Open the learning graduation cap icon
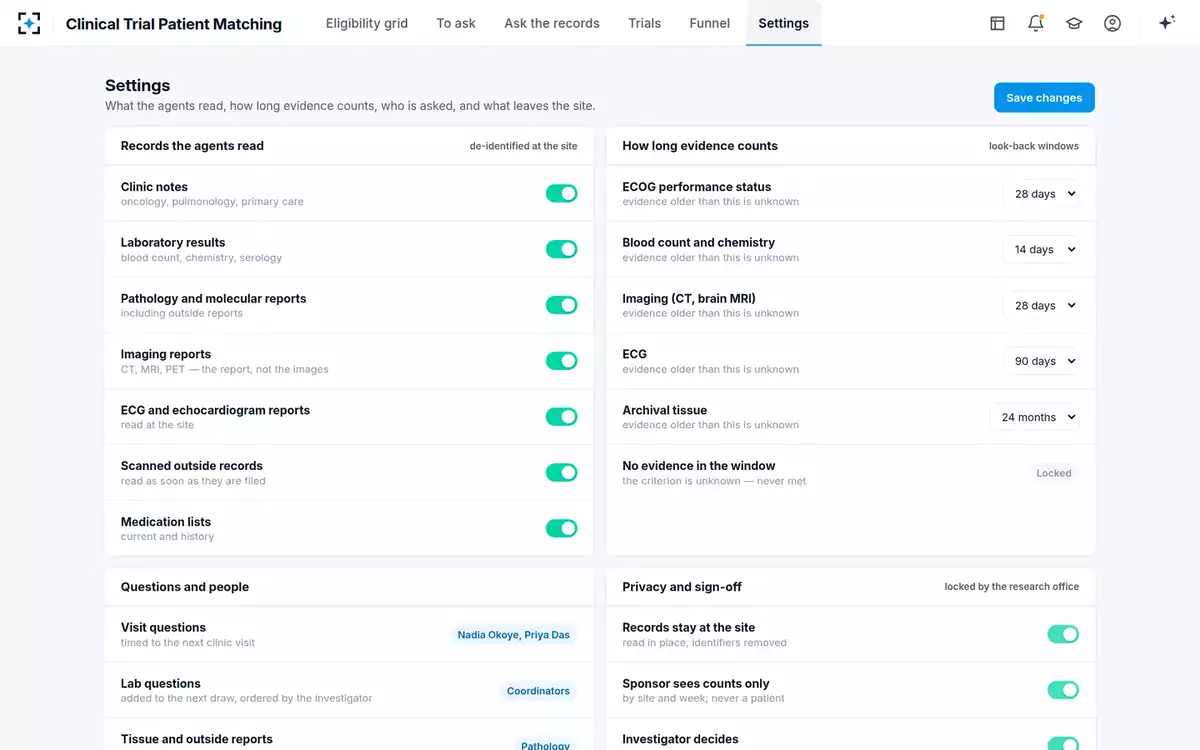 tap(1074, 23)
